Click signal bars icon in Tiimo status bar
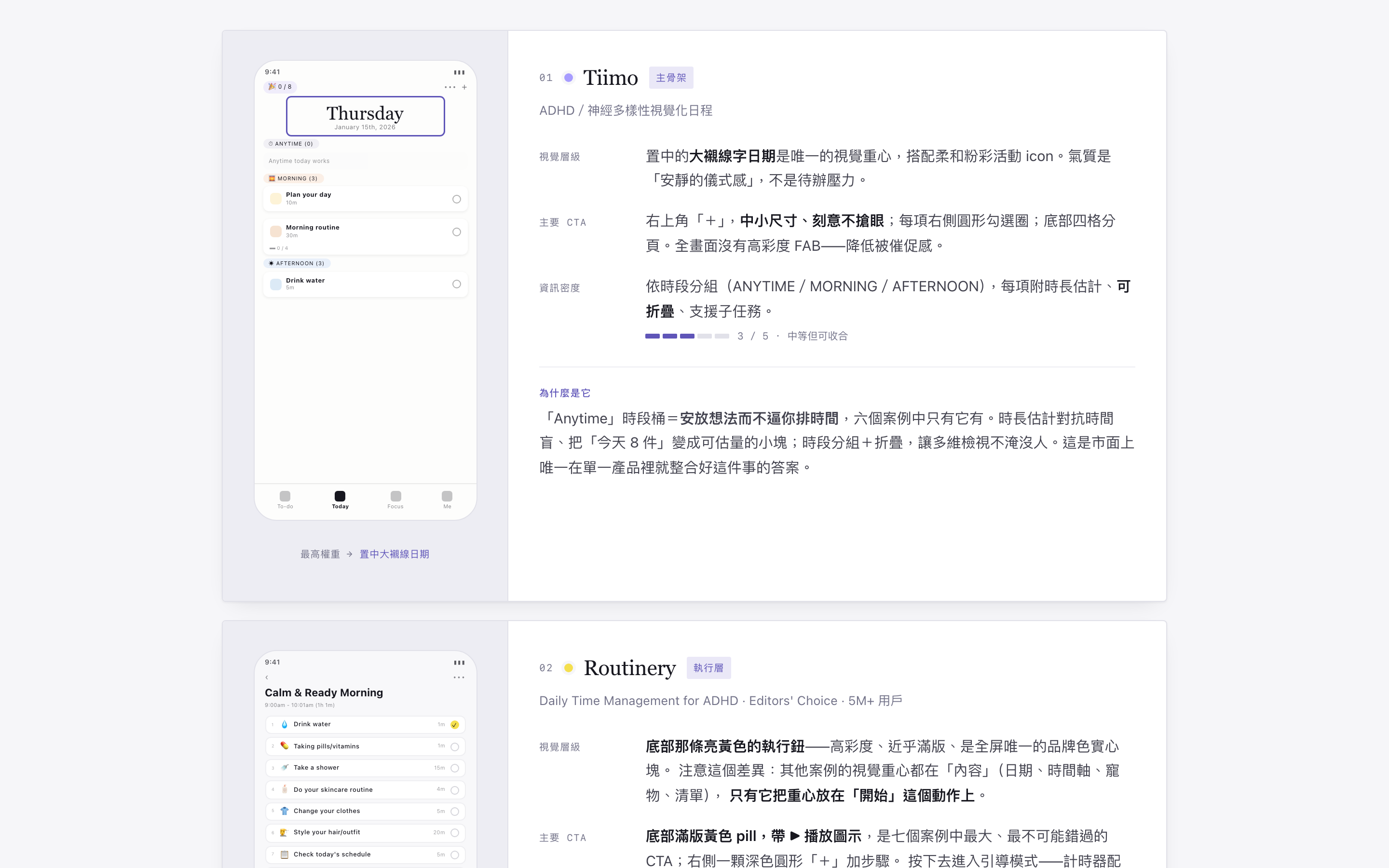 click(x=459, y=72)
